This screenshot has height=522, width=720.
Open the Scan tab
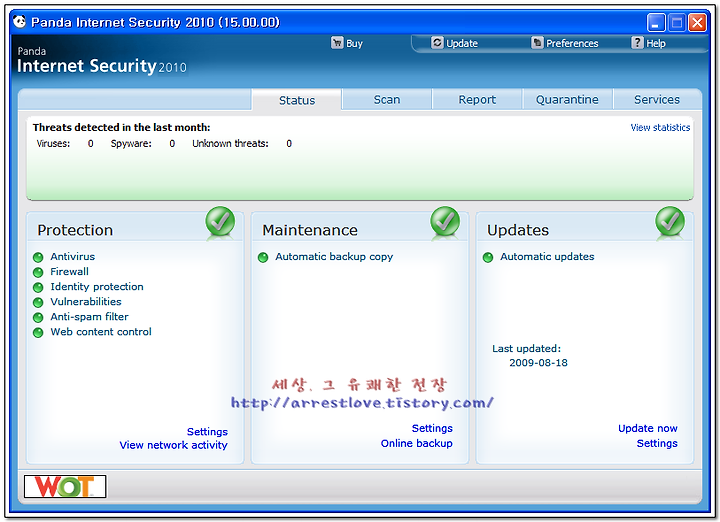[x=387, y=100]
